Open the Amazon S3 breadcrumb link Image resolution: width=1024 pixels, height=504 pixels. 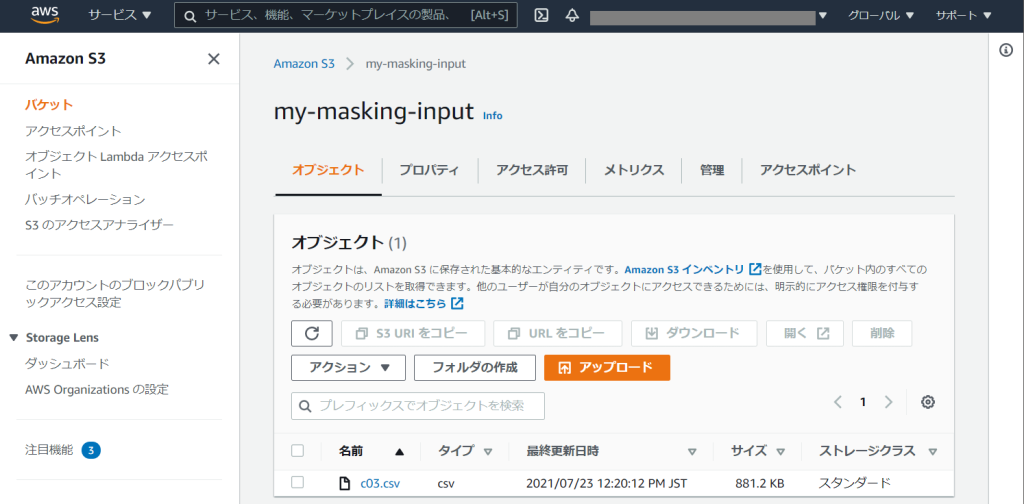click(304, 63)
